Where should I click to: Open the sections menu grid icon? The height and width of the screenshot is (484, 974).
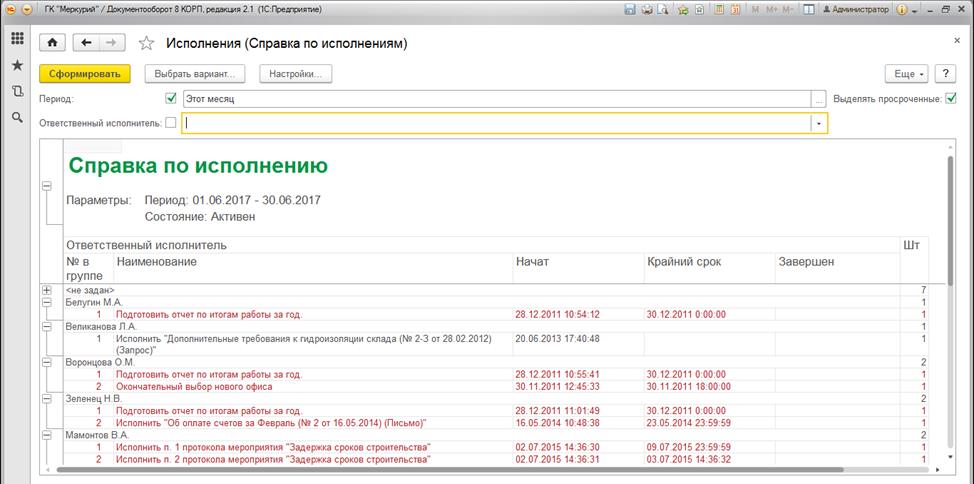pyautogui.click(x=17, y=40)
